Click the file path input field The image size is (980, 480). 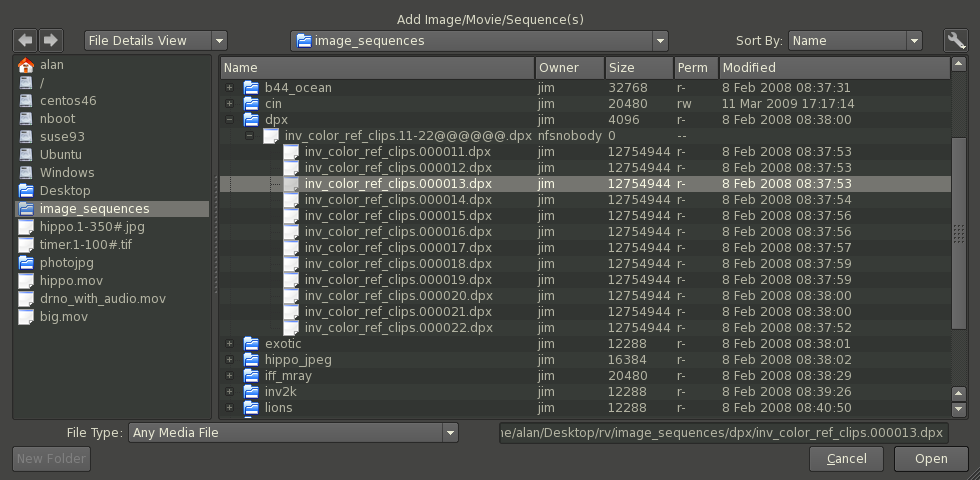tap(724, 432)
